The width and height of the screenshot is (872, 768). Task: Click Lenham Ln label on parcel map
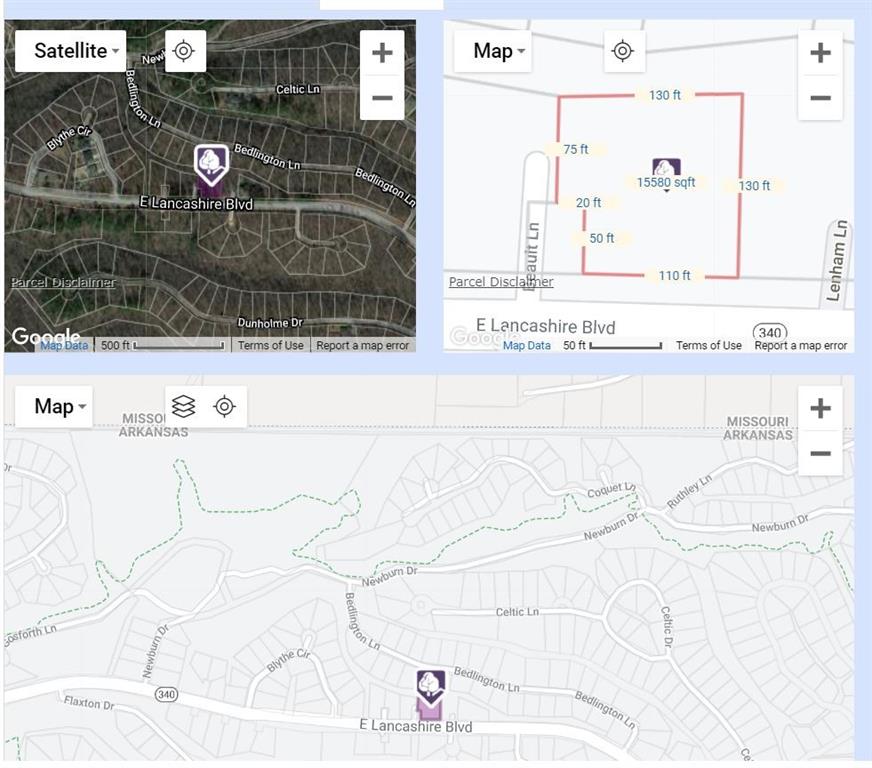pyautogui.click(x=836, y=260)
